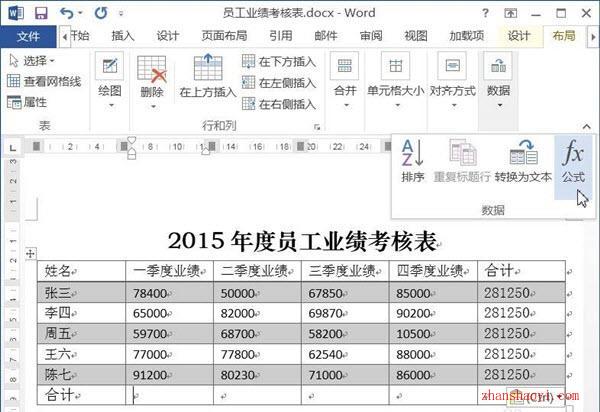Image resolution: width=600 pixels, height=412 pixels.
Task: Toggle 查看网格线 View Gridlines
Action: [x=44, y=81]
